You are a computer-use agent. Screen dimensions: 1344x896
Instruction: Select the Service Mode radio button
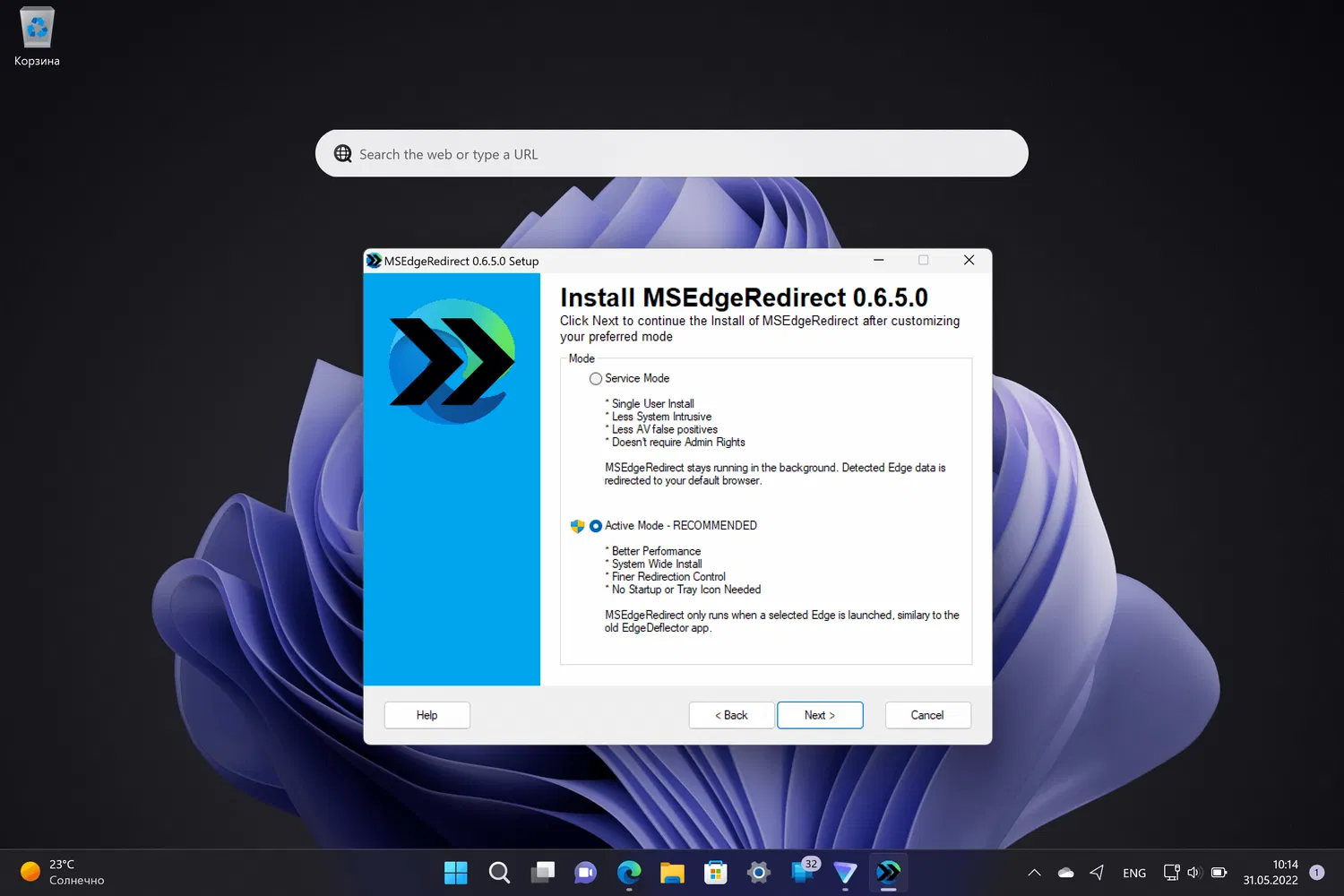tap(596, 379)
